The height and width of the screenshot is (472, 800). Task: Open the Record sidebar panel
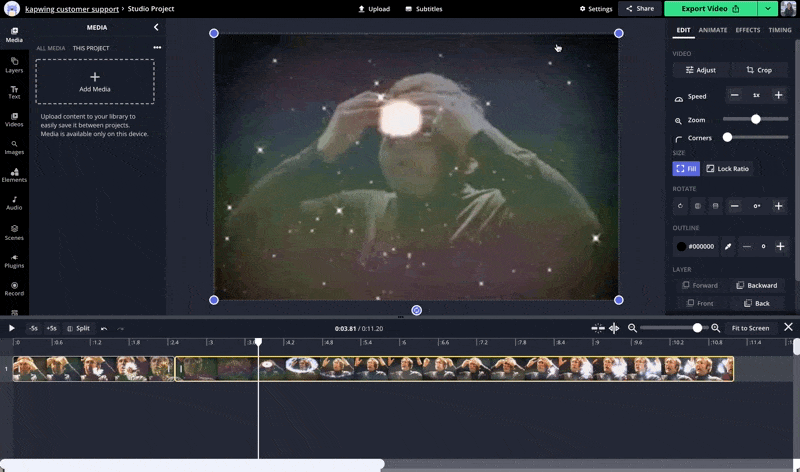tap(14, 289)
